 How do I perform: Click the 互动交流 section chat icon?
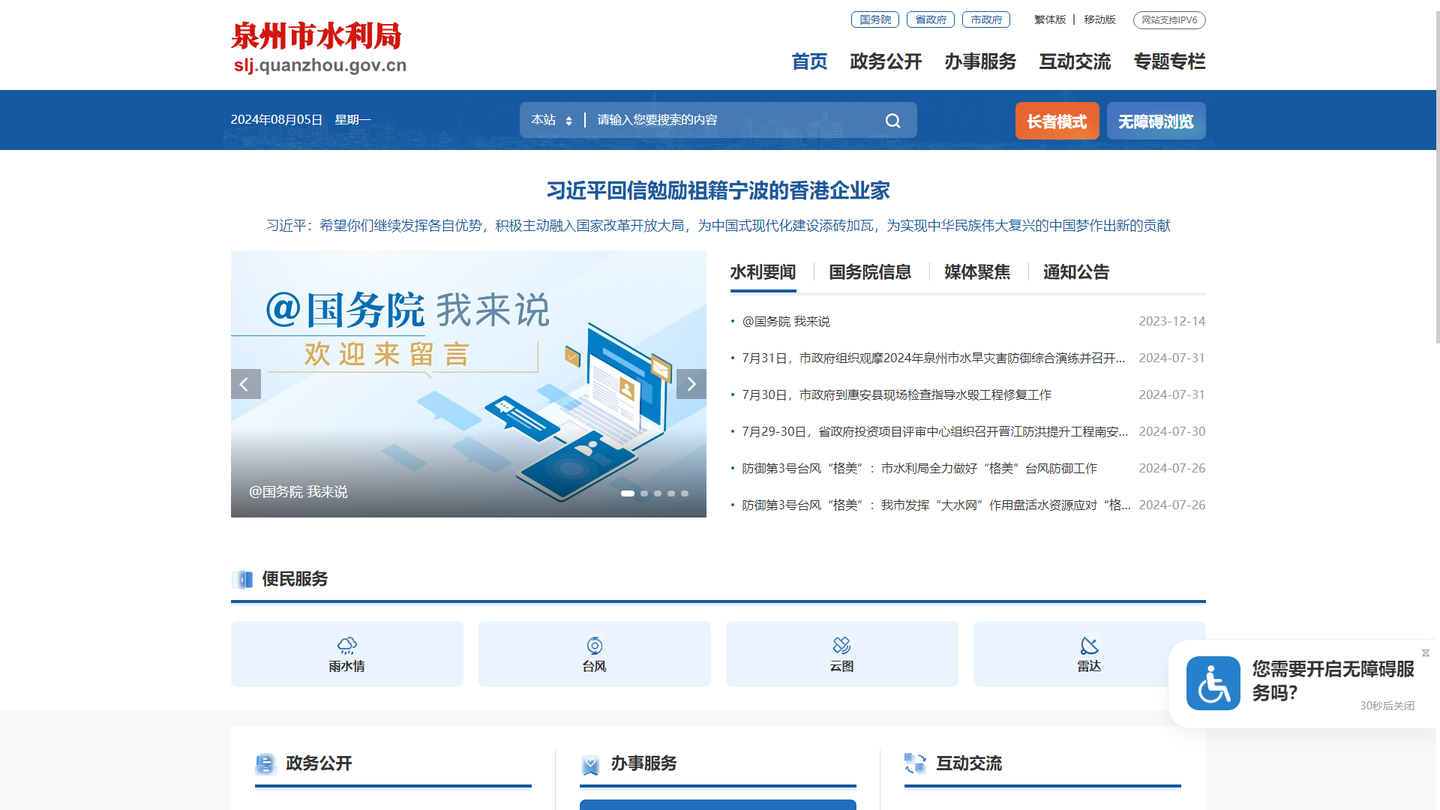915,764
